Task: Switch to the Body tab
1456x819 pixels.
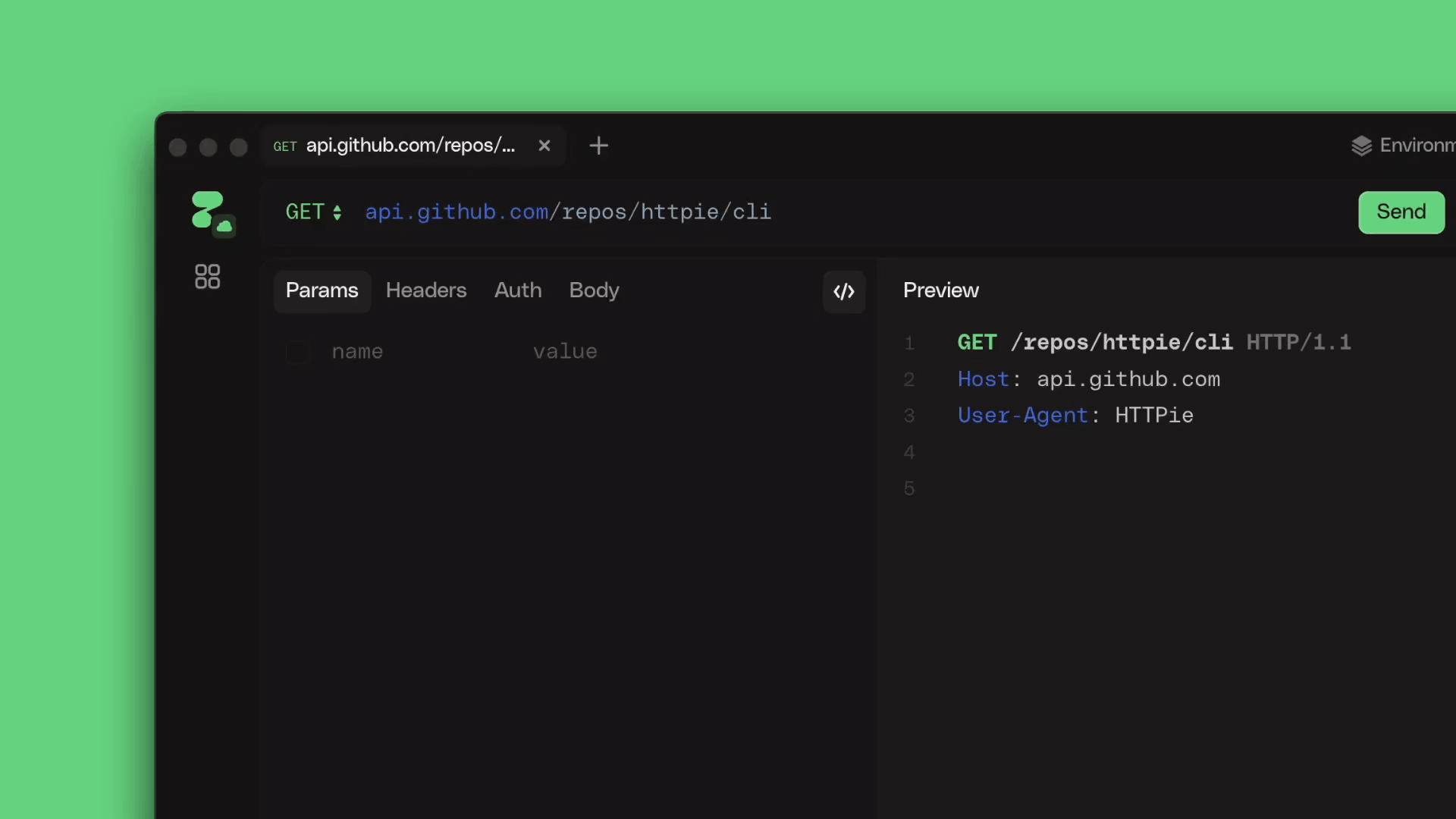Action: click(594, 291)
